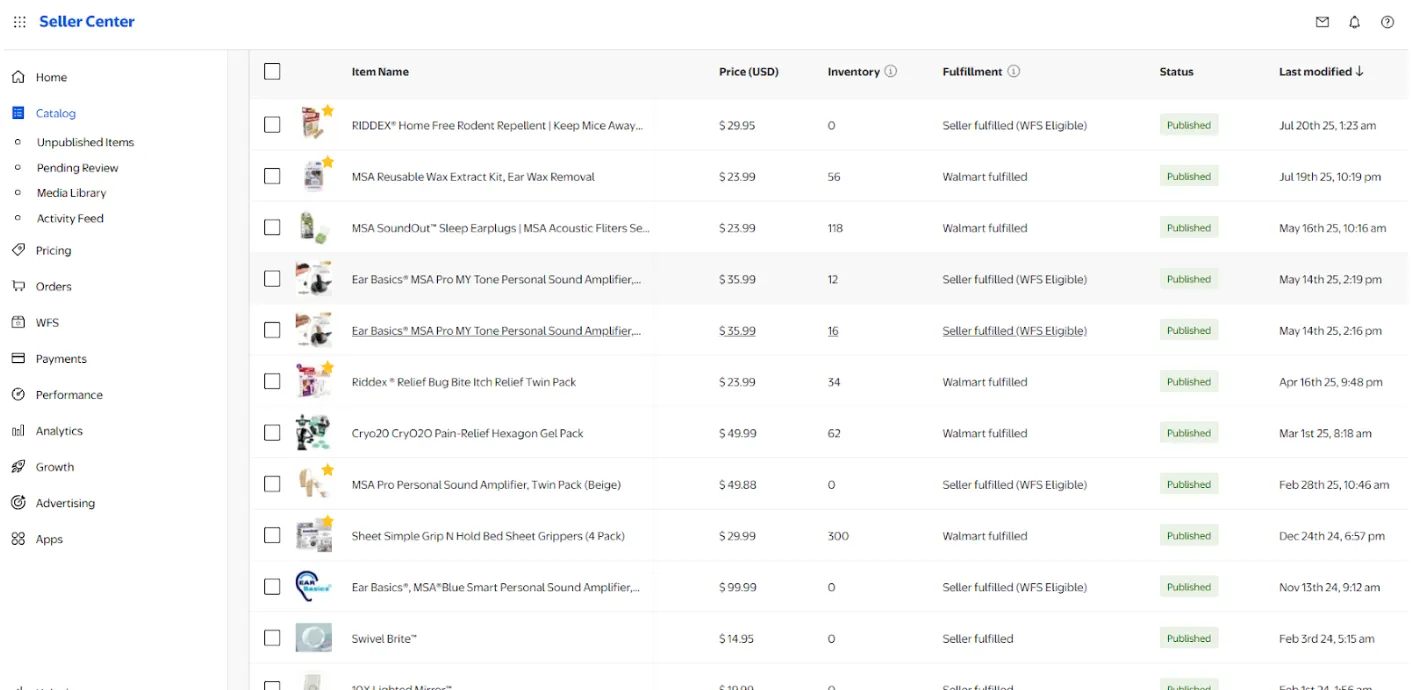The width and height of the screenshot is (1411, 690).
Task: Check the Sheet Simple Bed Sheet Grippers row
Action: 272,535
